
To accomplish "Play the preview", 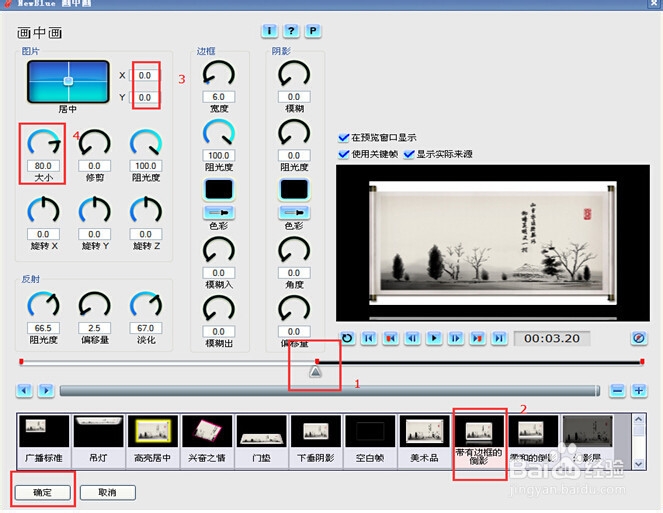I will pyautogui.click(x=434, y=338).
